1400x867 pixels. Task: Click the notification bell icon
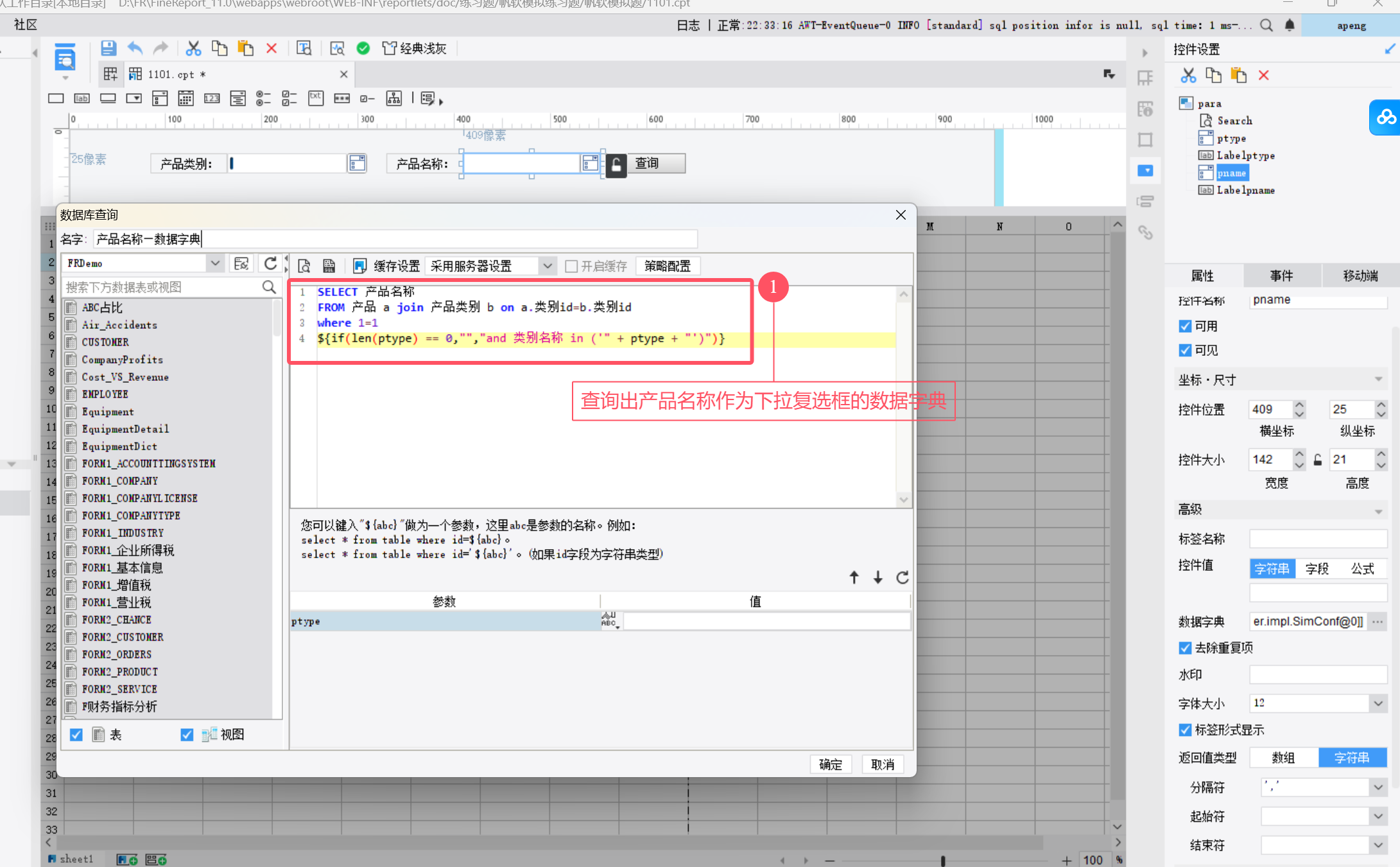1290,25
